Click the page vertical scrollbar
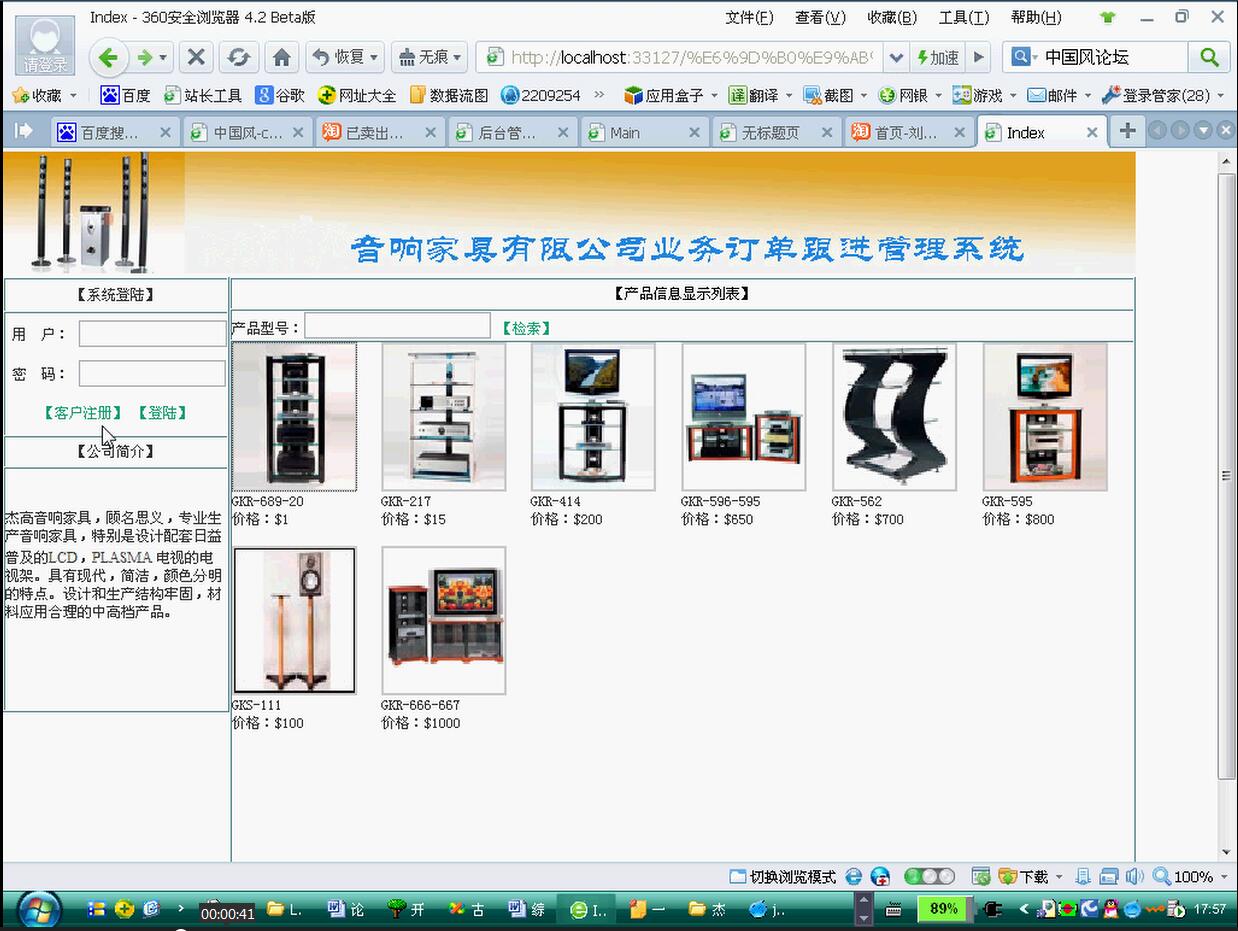1238x931 pixels. [1227, 475]
